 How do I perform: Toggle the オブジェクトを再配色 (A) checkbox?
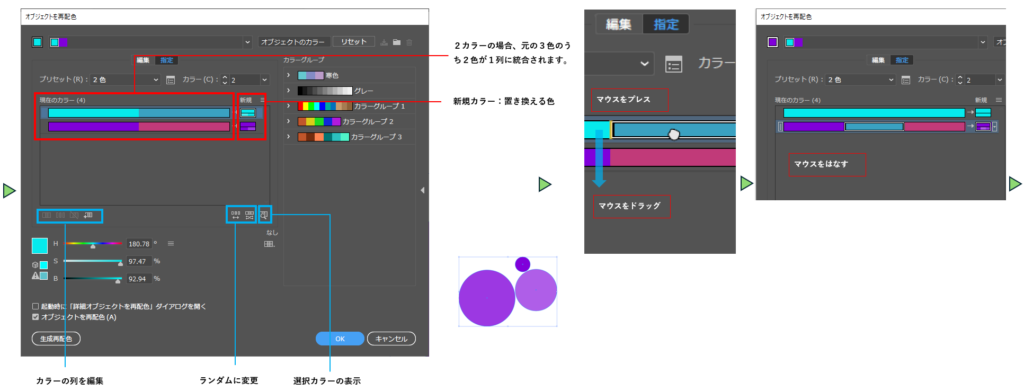coord(35,317)
